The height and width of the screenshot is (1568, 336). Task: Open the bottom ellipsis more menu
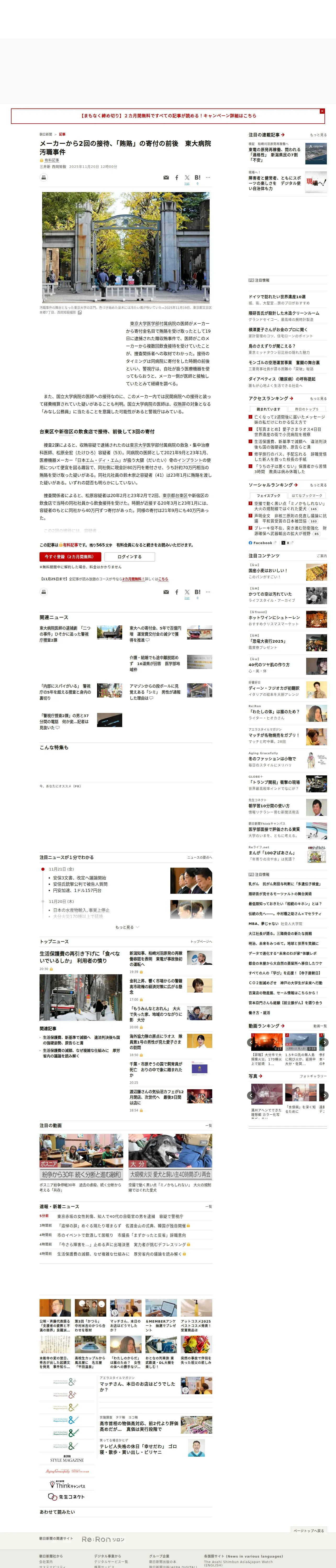pos(208,592)
